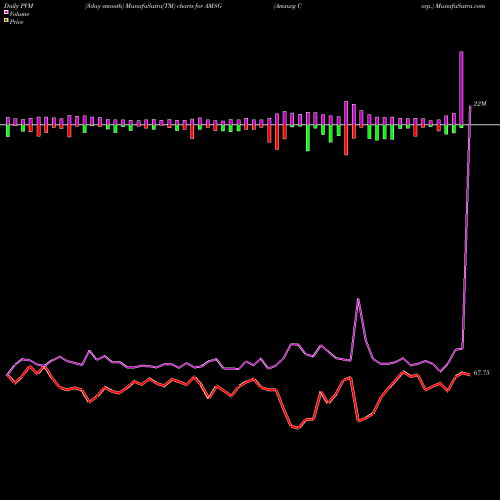Click the '67.75' price value label
The image size is (500, 500).
tap(482, 373)
